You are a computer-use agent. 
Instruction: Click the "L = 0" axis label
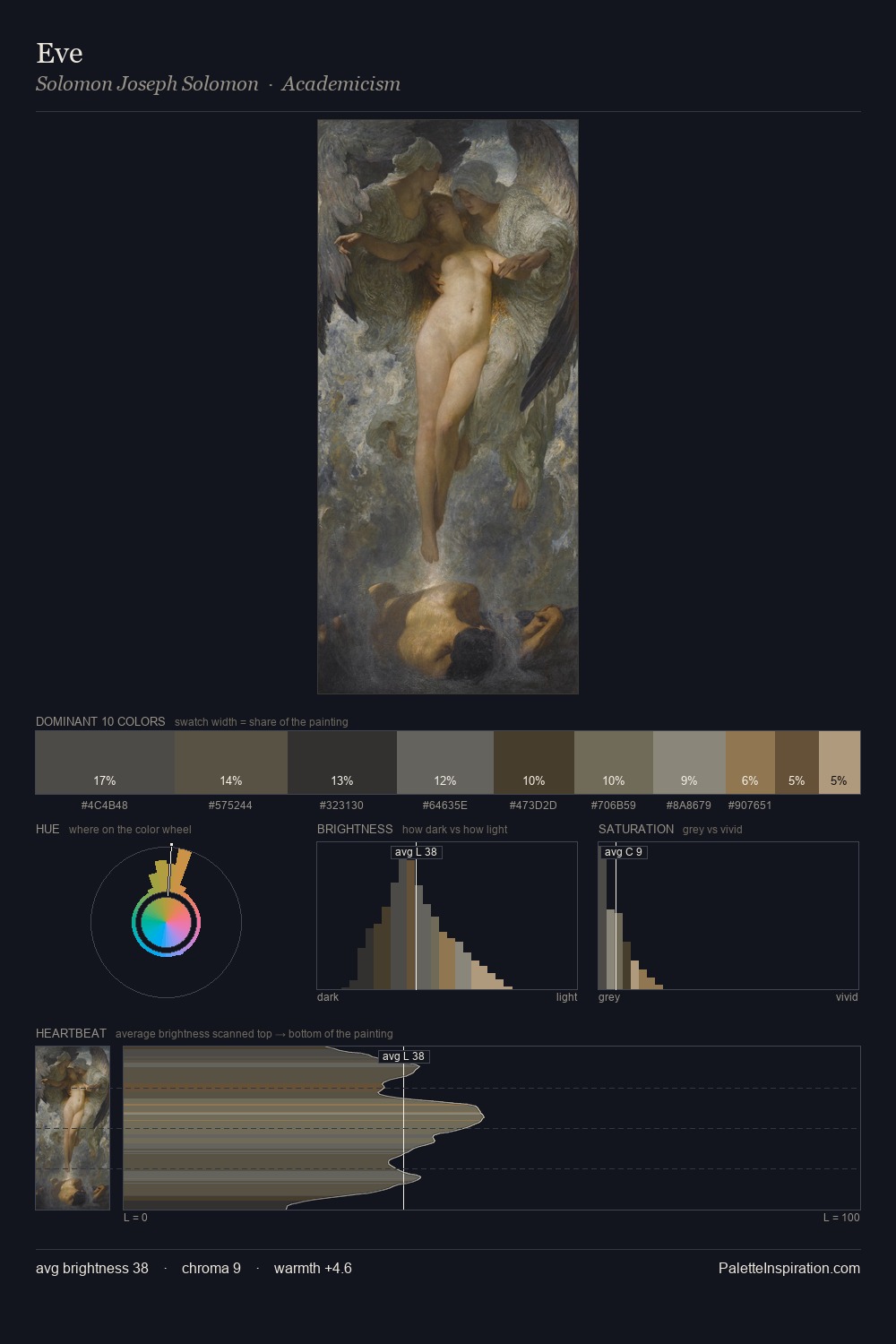pos(135,1218)
